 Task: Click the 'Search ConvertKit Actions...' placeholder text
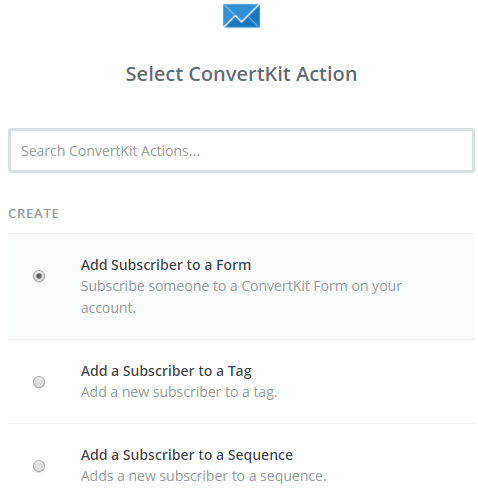click(x=110, y=151)
